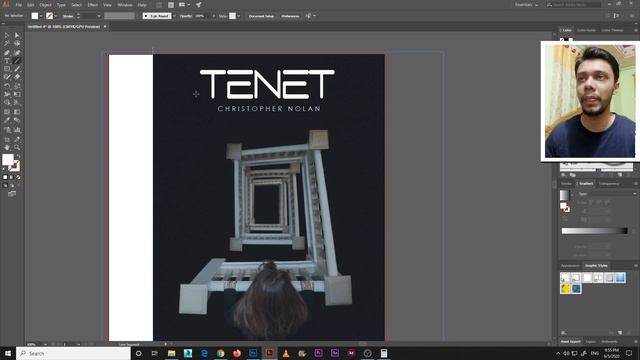Select the Zoom magnifier tool
640x360 pixels.
click(17, 147)
